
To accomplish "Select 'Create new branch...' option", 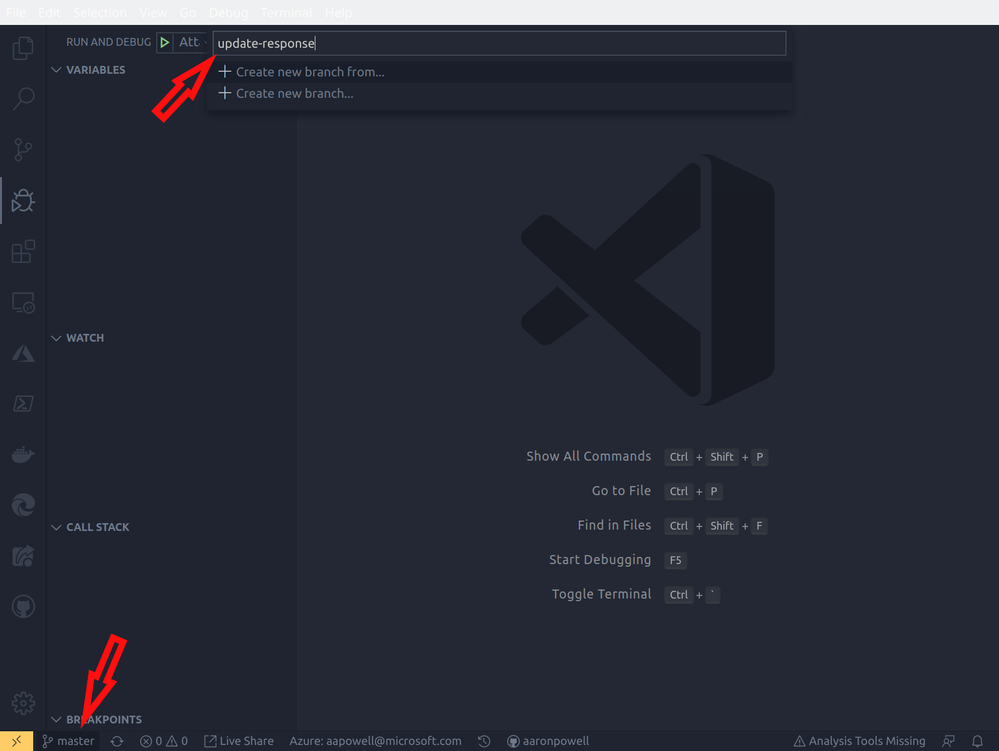I will [499, 94].
